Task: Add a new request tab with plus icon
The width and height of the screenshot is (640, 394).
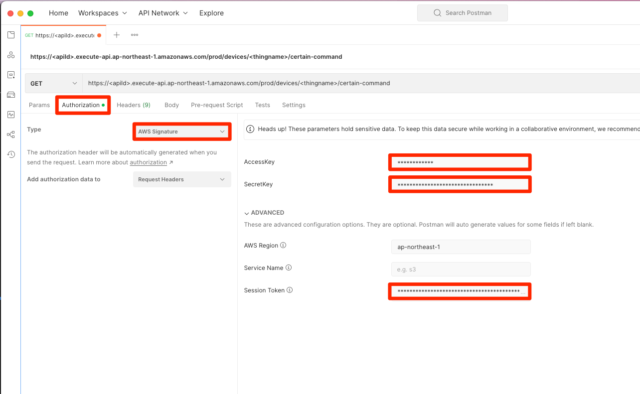Action: tap(117, 35)
